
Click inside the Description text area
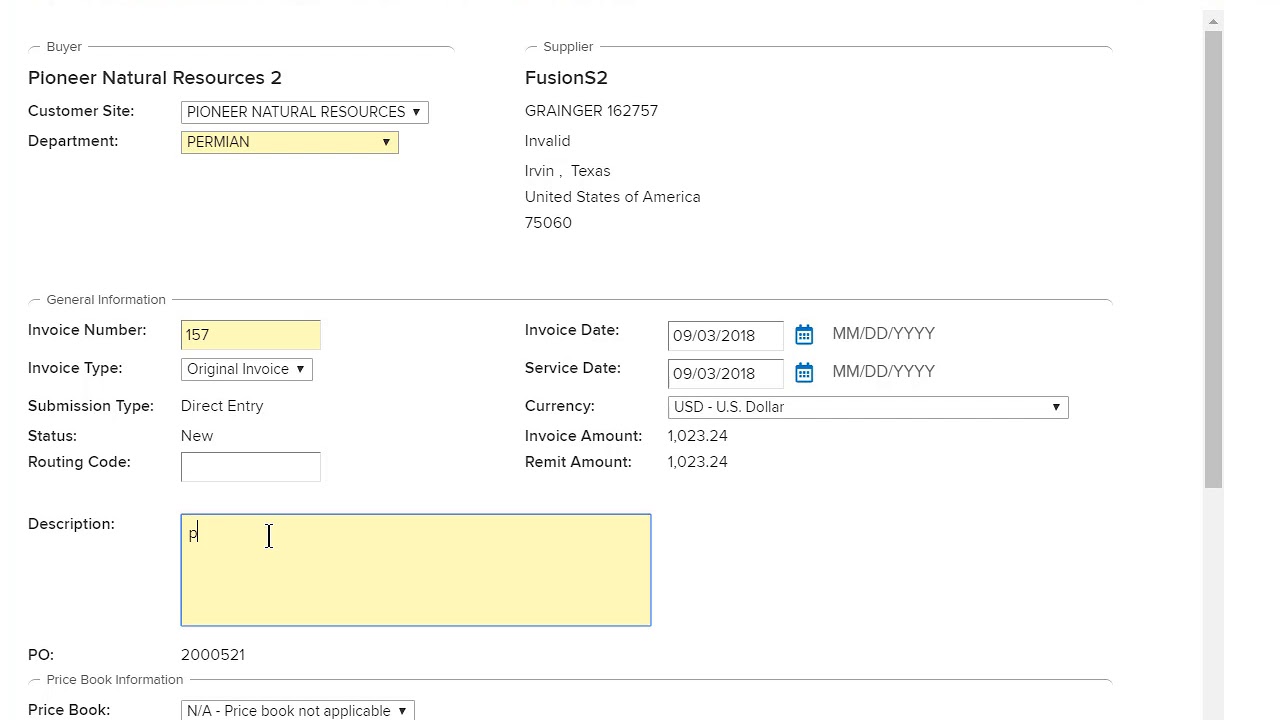pyautogui.click(x=416, y=570)
